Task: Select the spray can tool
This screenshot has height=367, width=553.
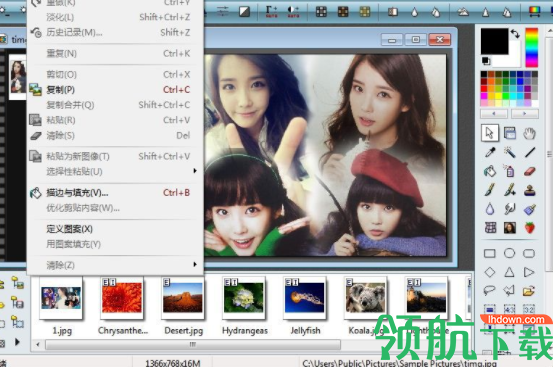Action: click(x=509, y=171)
